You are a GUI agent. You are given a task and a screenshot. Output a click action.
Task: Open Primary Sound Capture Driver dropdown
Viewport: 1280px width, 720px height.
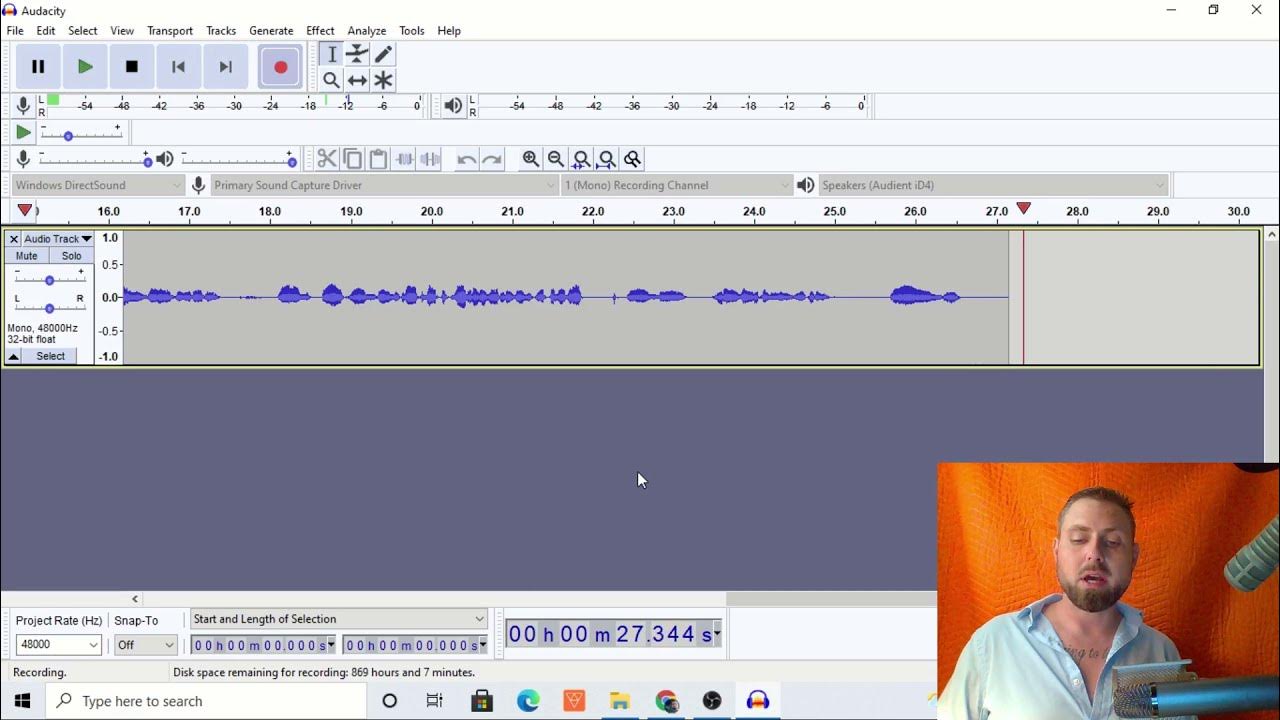(384, 185)
